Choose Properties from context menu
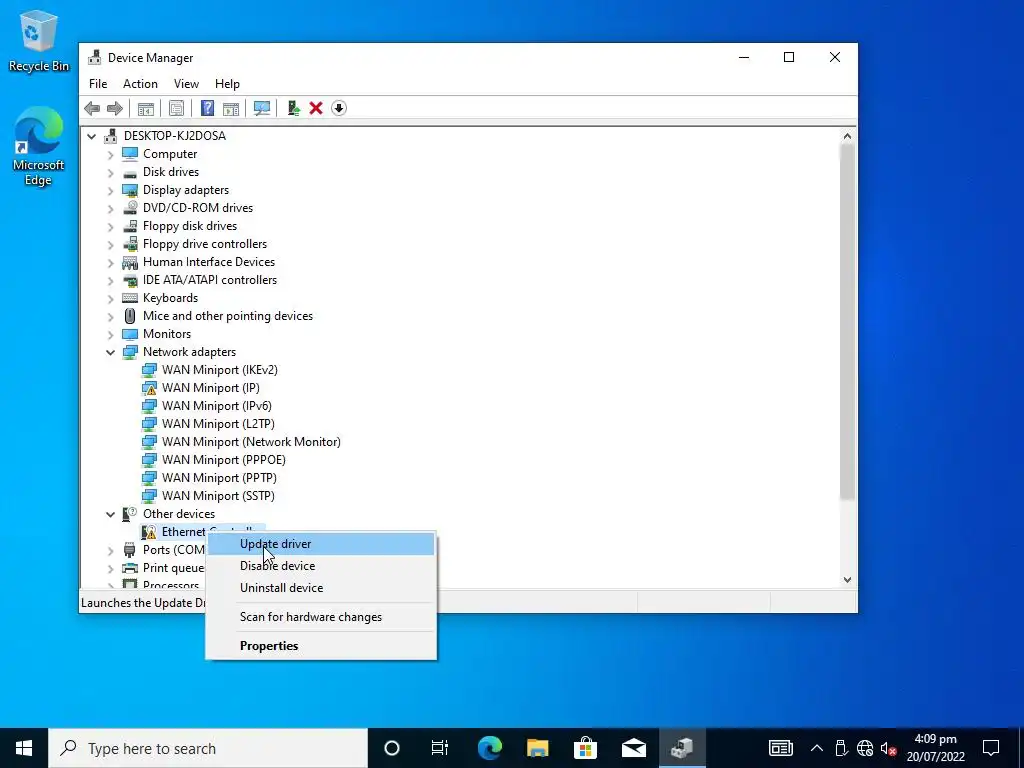This screenshot has width=1024, height=768. [321, 646]
